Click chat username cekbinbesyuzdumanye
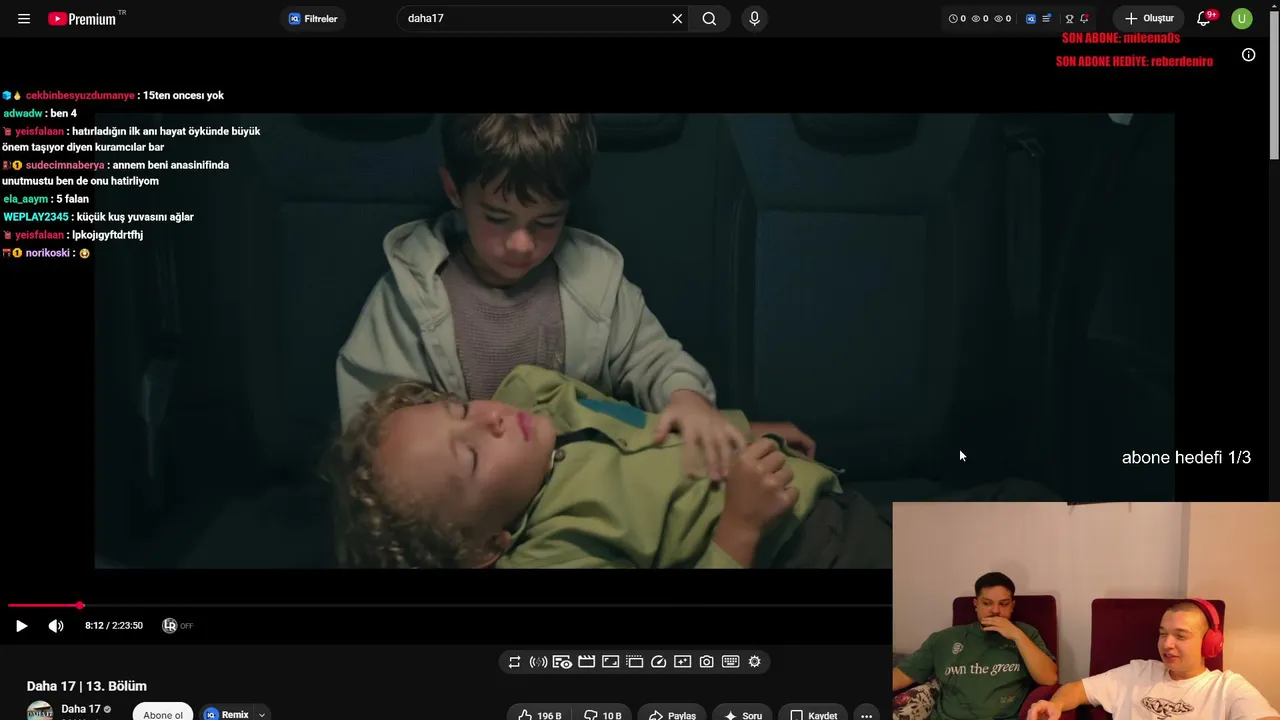 pyautogui.click(x=80, y=95)
